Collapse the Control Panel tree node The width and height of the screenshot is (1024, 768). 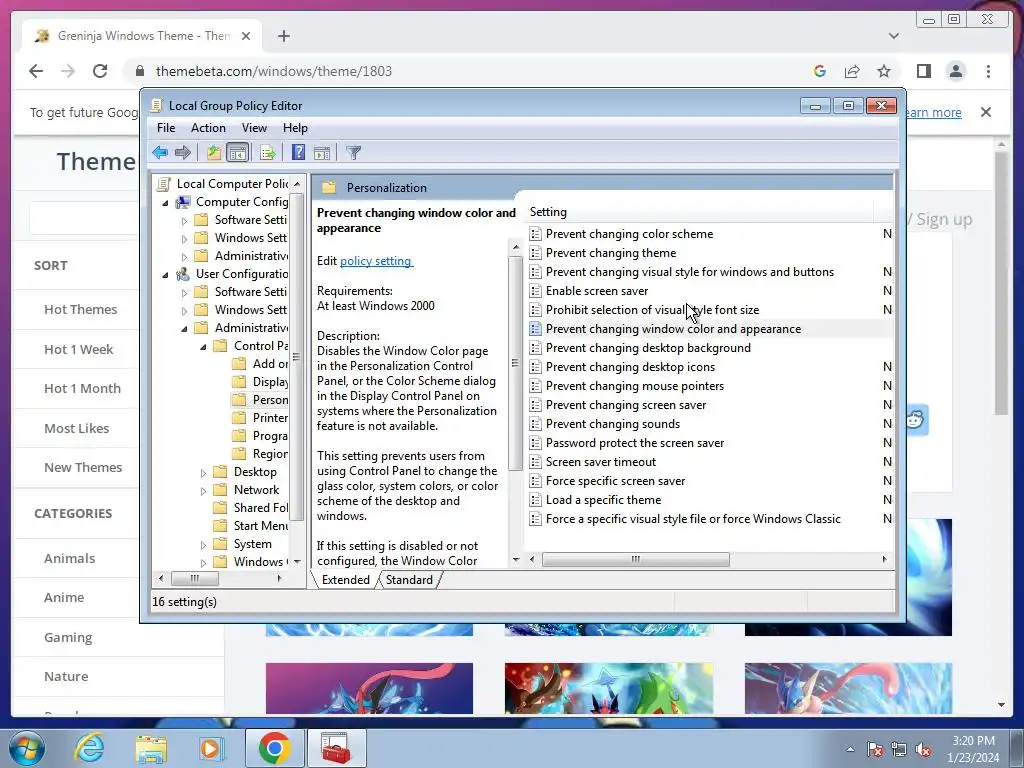203,347
